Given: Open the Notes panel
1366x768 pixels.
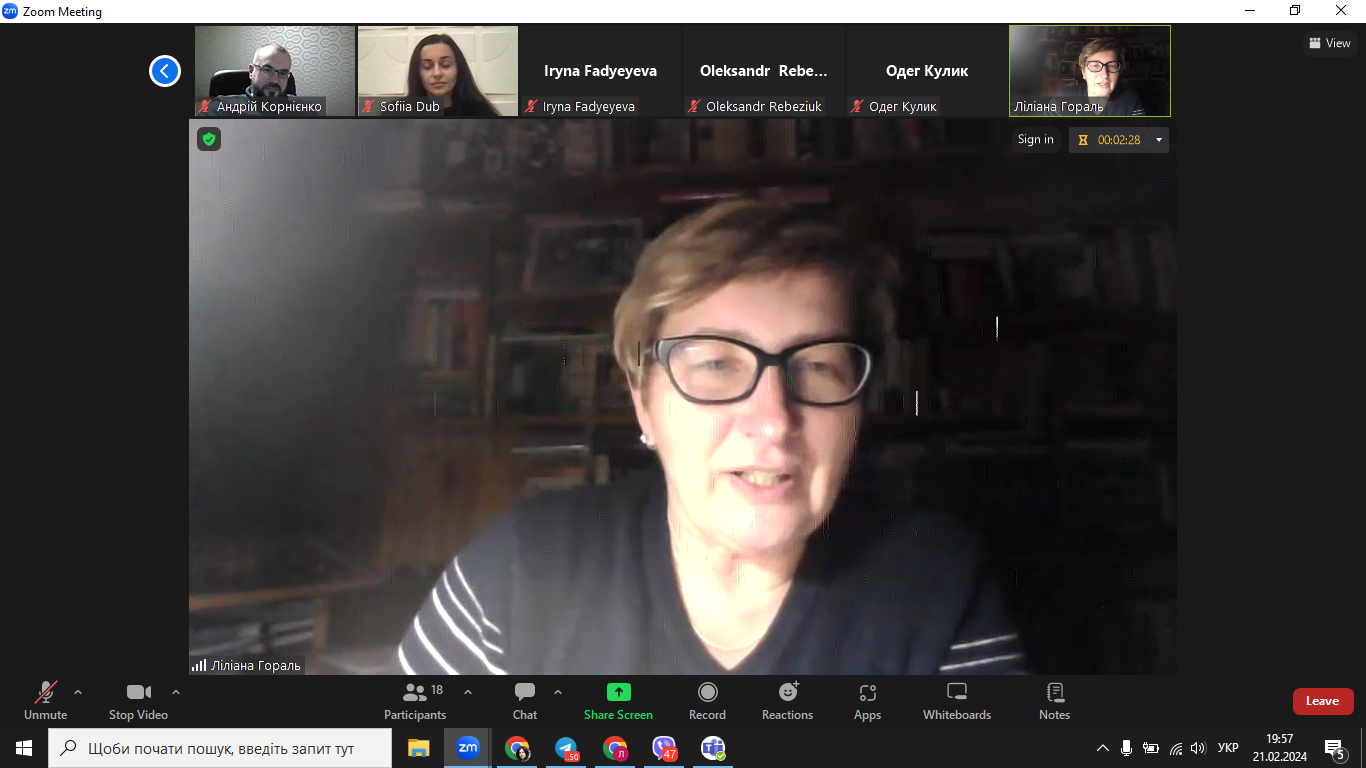Looking at the screenshot, I should coord(1054,700).
